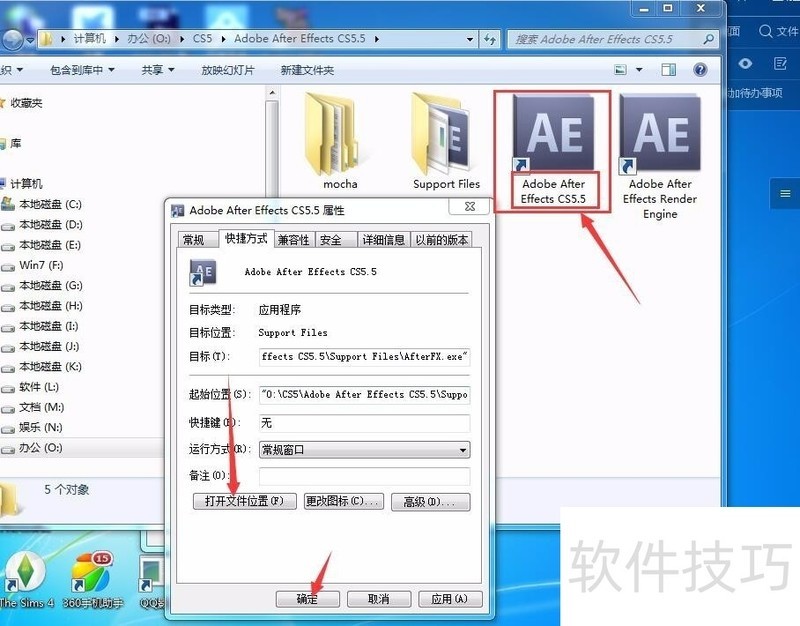Expand the 包含到库中 dropdown menu
800x626 pixels.
coord(82,70)
